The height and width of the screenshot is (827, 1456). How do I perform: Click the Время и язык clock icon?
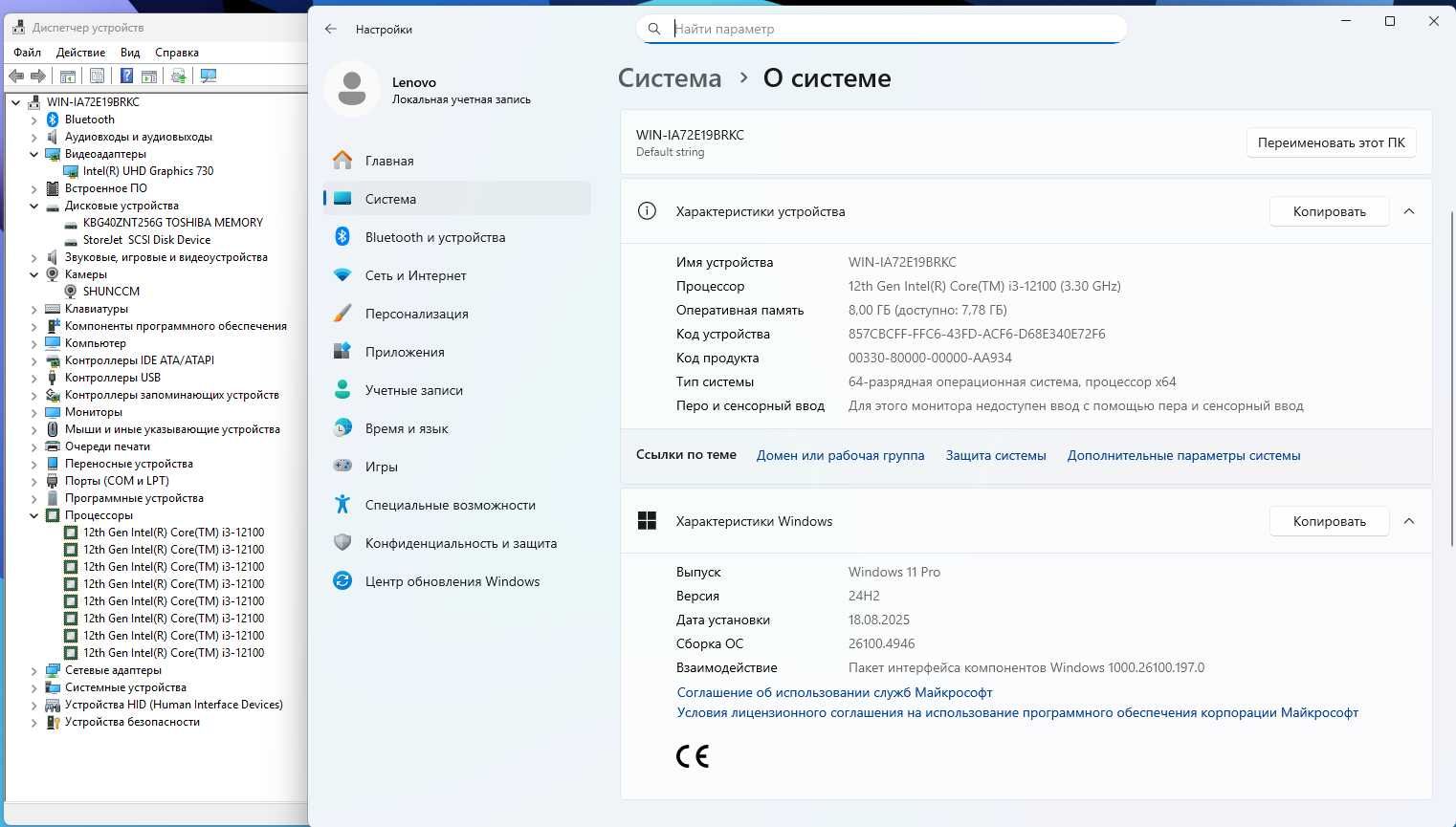coord(342,428)
